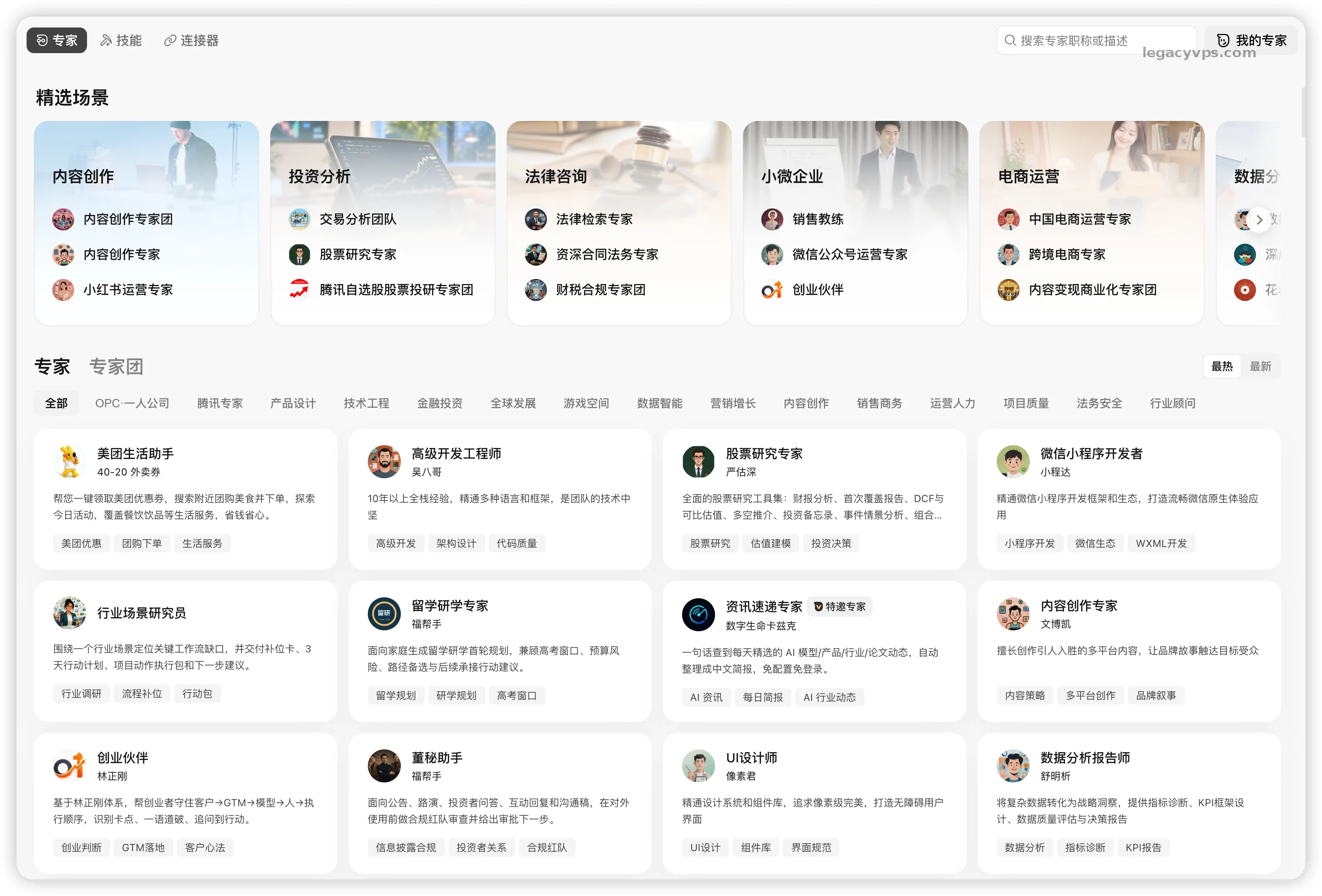
Task: Open the 美团生活助手 duck avatar icon
Action: 70,461
